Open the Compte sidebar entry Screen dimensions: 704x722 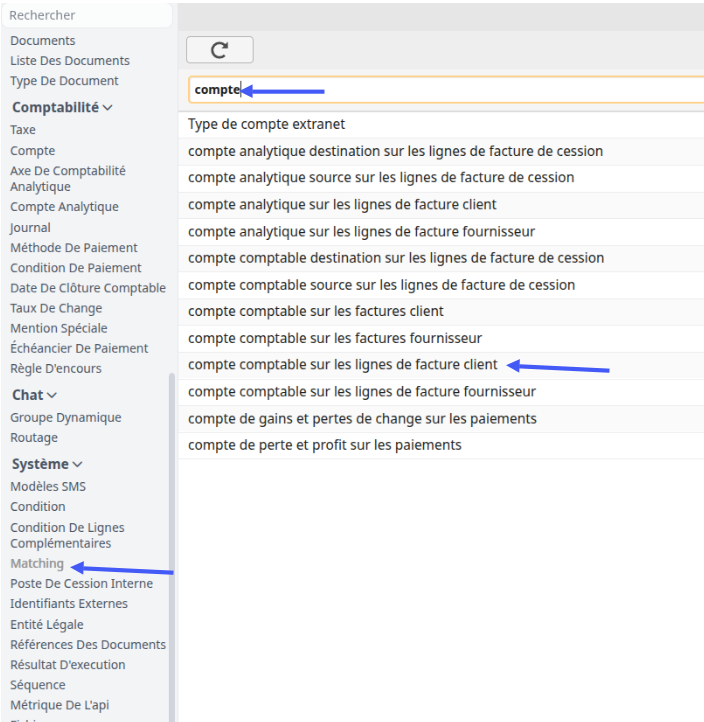click(x=33, y=151)
